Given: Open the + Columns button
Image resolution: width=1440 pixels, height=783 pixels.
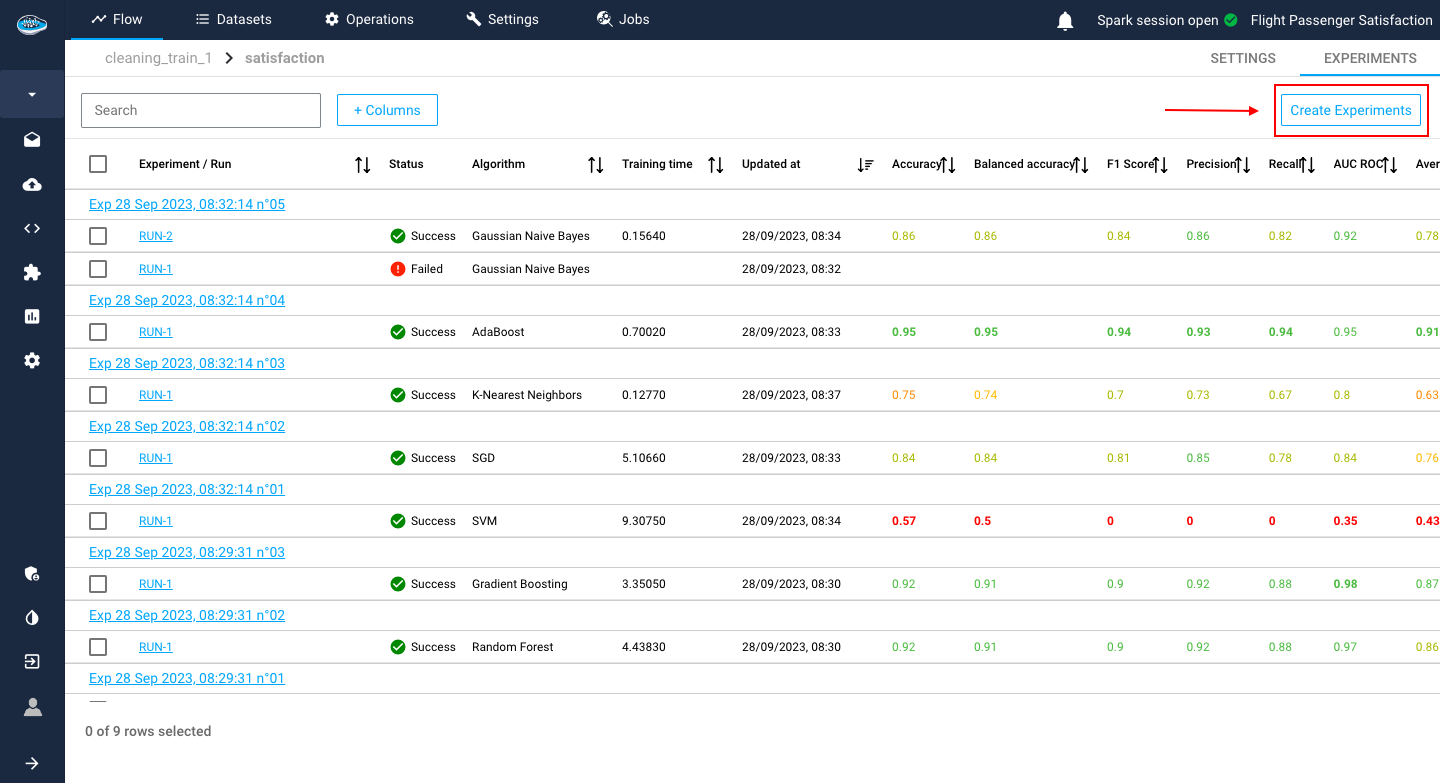Looking at the screenshot, I should click(x=387, y=110).
